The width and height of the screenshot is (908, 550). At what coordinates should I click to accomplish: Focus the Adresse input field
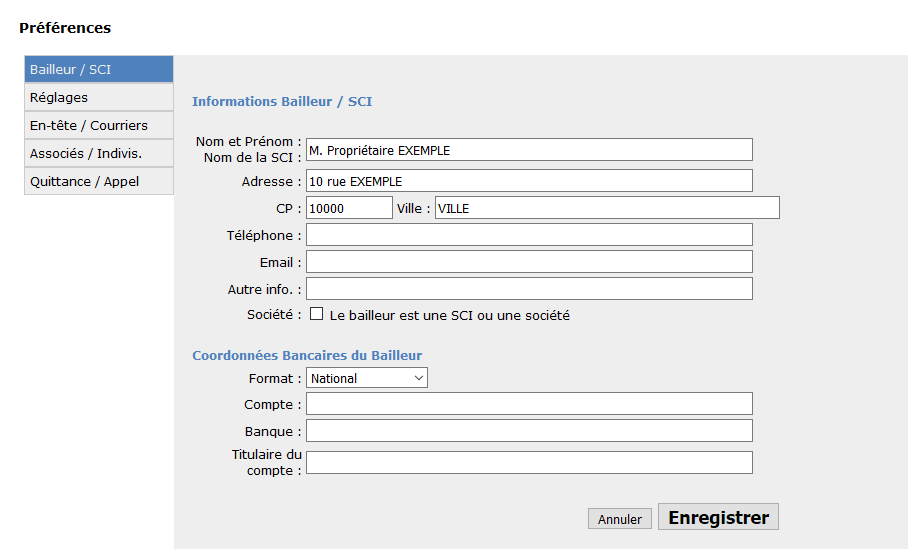[x=528, y=181]
